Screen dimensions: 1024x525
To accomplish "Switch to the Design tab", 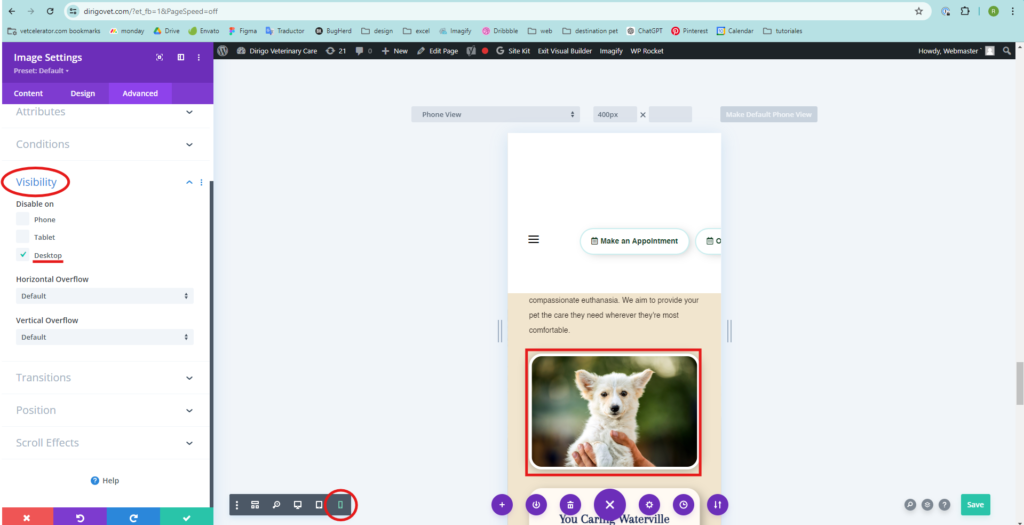I will click(x=83, y=93).
